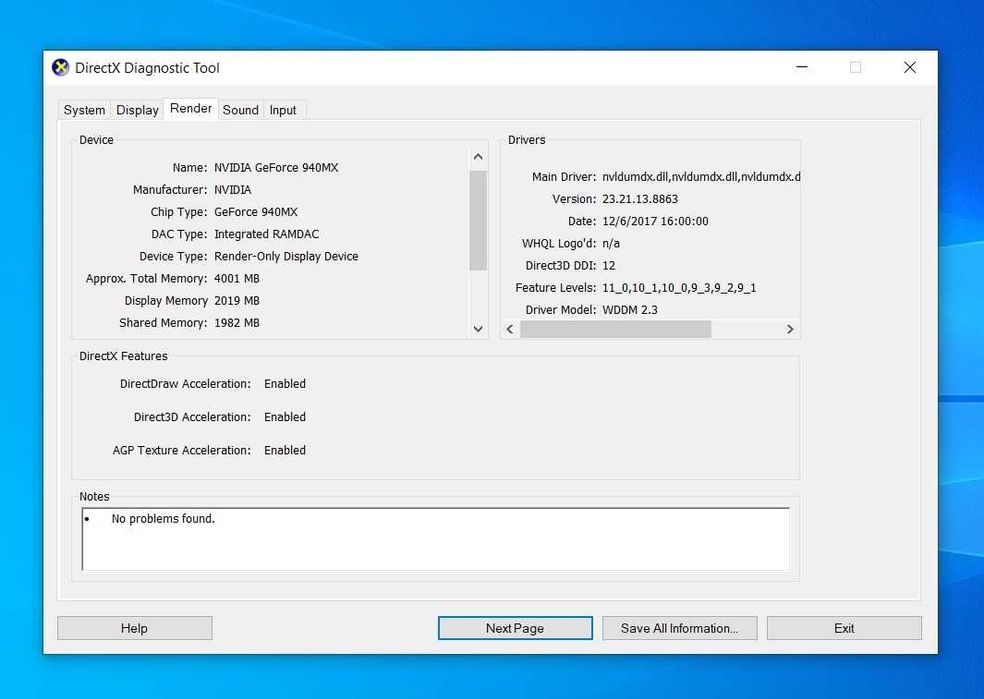Click the Driver Model value WDDM 2.3

pos(630,310)
